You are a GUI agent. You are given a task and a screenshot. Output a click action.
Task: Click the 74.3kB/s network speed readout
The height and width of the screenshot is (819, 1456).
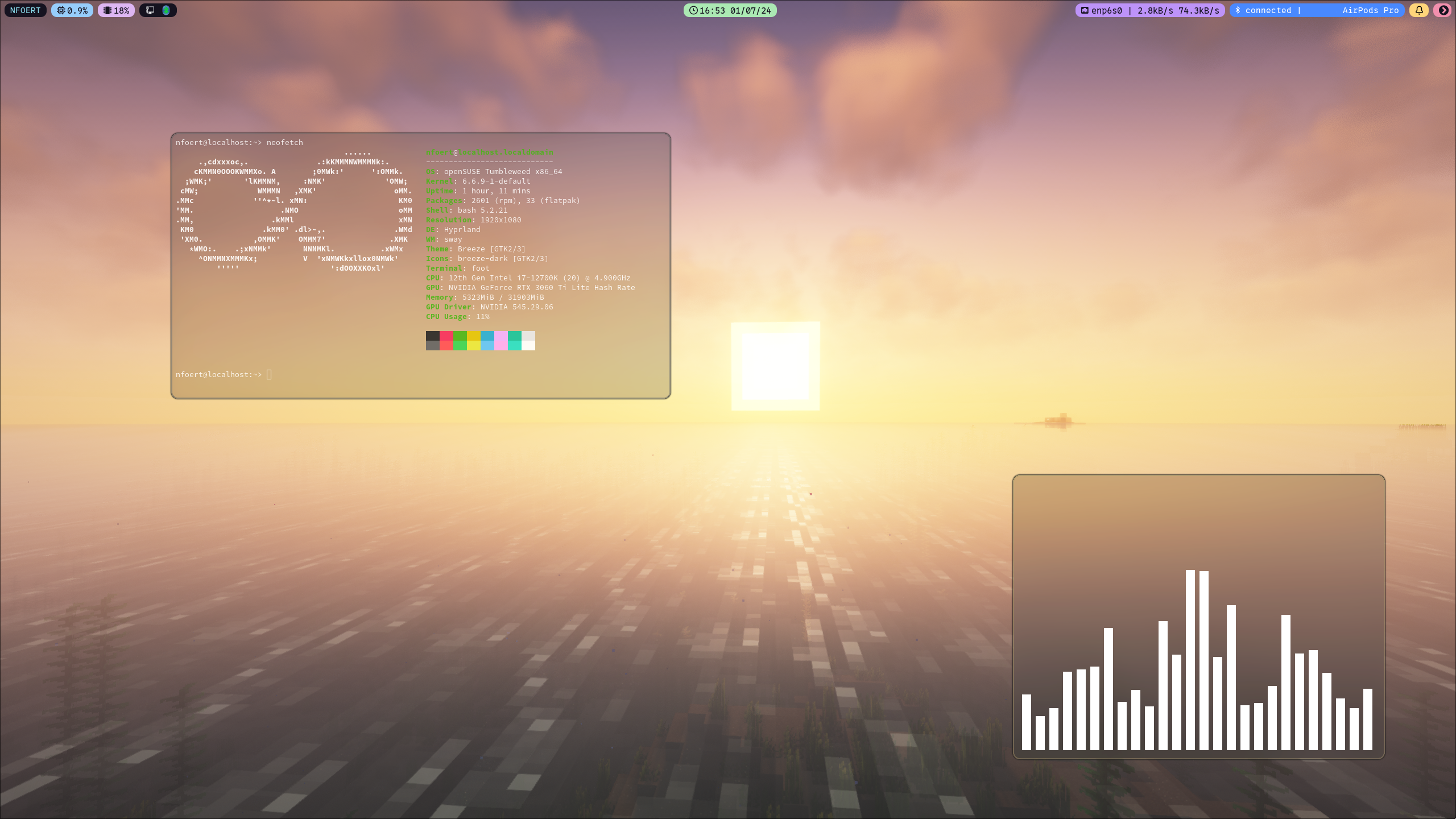1198,10
